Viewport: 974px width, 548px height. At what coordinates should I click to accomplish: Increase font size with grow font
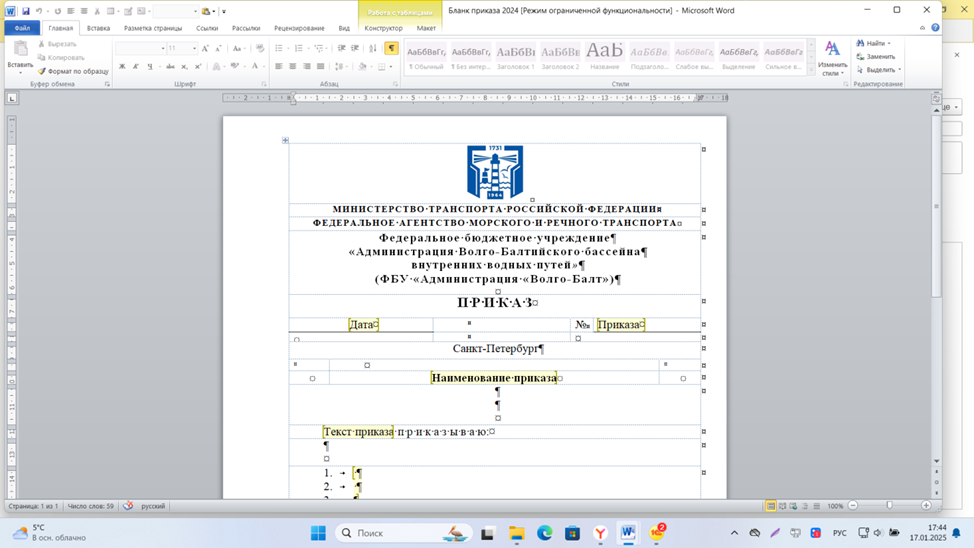(x=205, y=48)
